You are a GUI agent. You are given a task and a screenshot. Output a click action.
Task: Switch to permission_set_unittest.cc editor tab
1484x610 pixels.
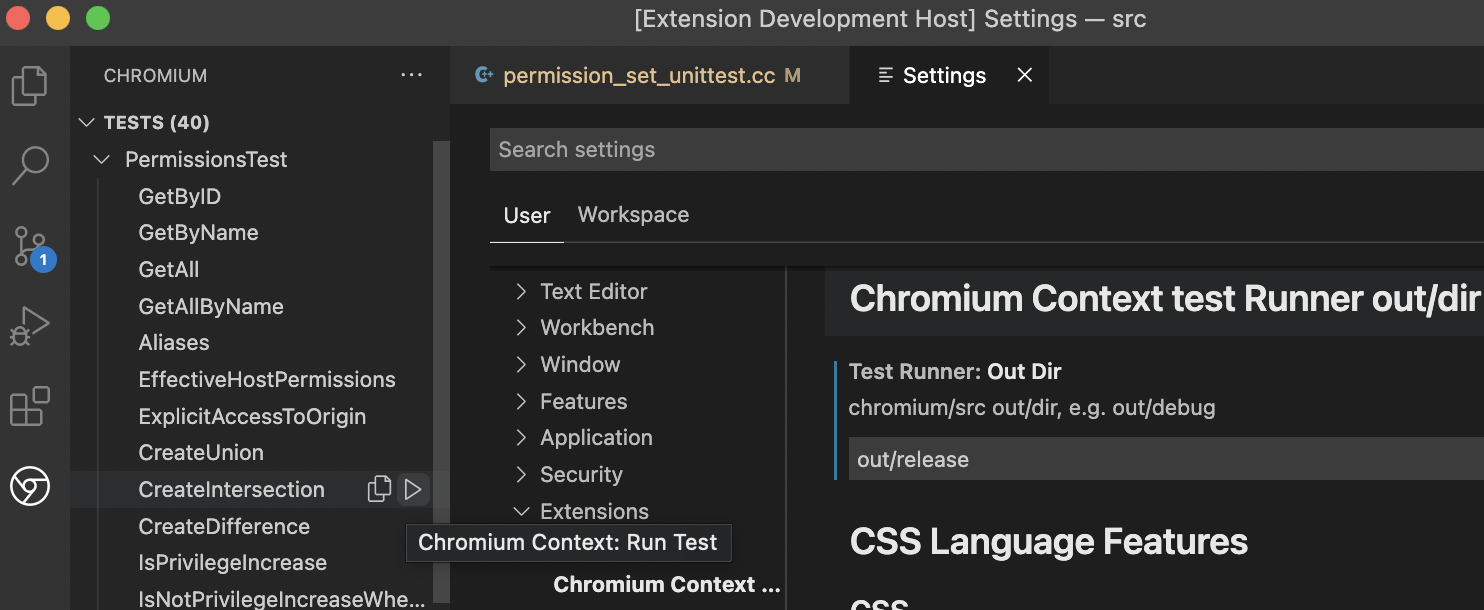[649, 75]
